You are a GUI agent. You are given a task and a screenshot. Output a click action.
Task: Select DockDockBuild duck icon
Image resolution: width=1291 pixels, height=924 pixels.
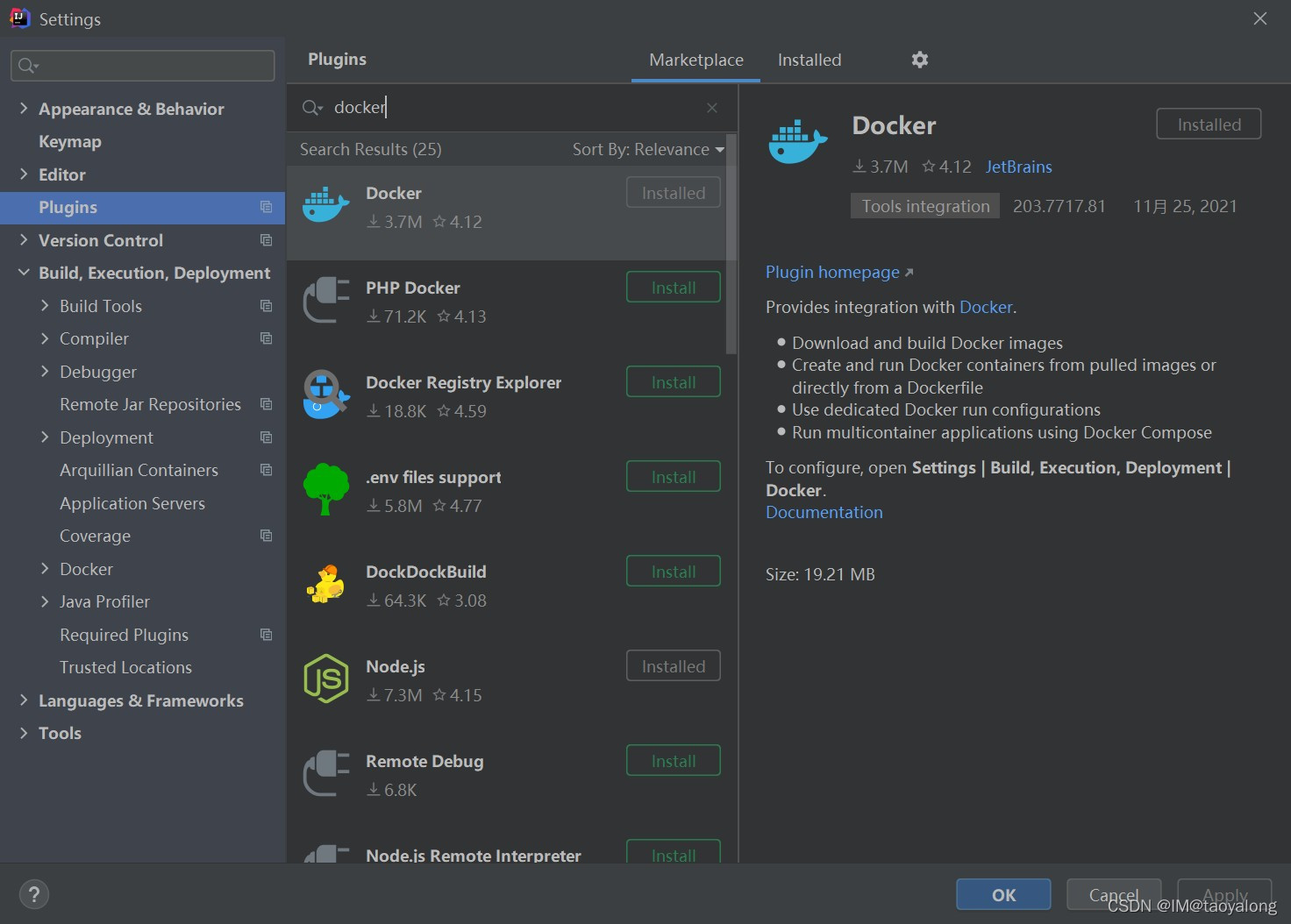click(x=325, y=584)
